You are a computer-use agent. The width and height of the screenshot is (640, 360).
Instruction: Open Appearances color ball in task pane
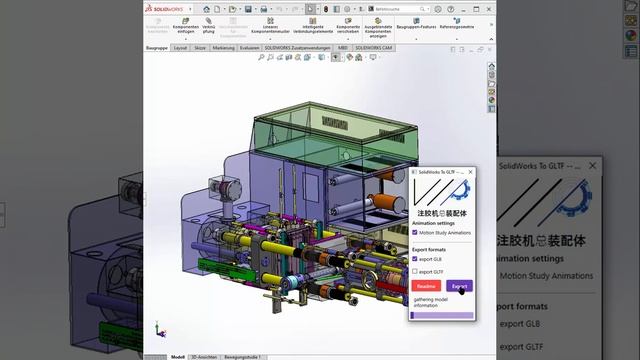[x=491, y=100]
